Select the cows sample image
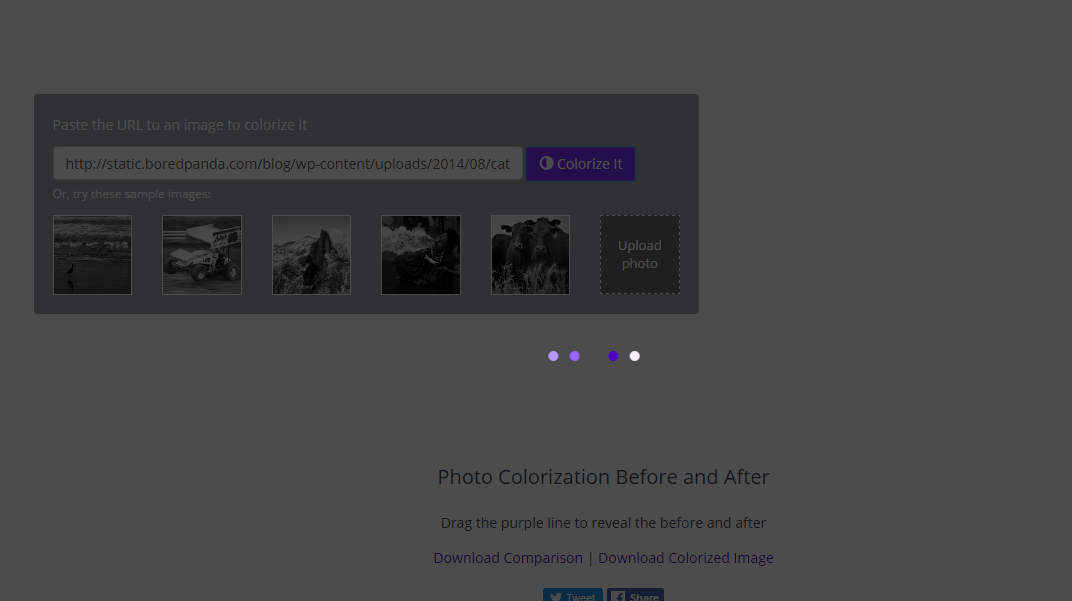 (530, 255)
